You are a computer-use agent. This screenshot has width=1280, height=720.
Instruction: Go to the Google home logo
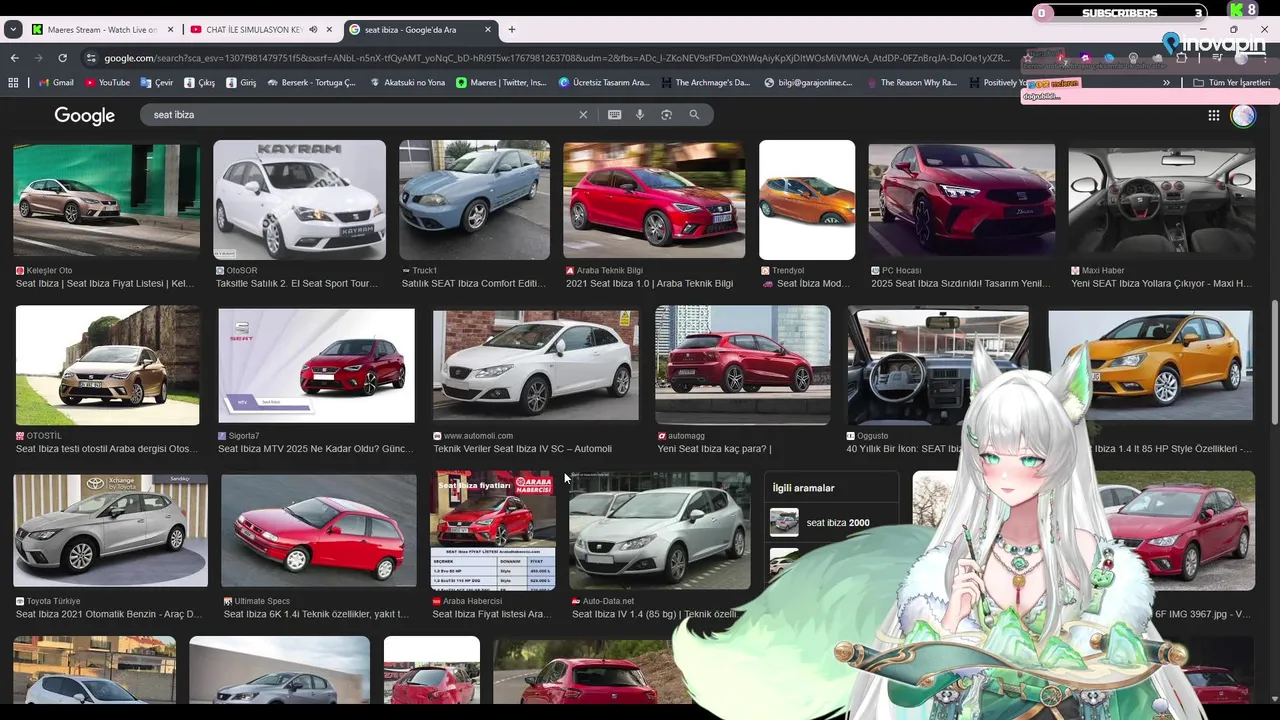point(85,116)
